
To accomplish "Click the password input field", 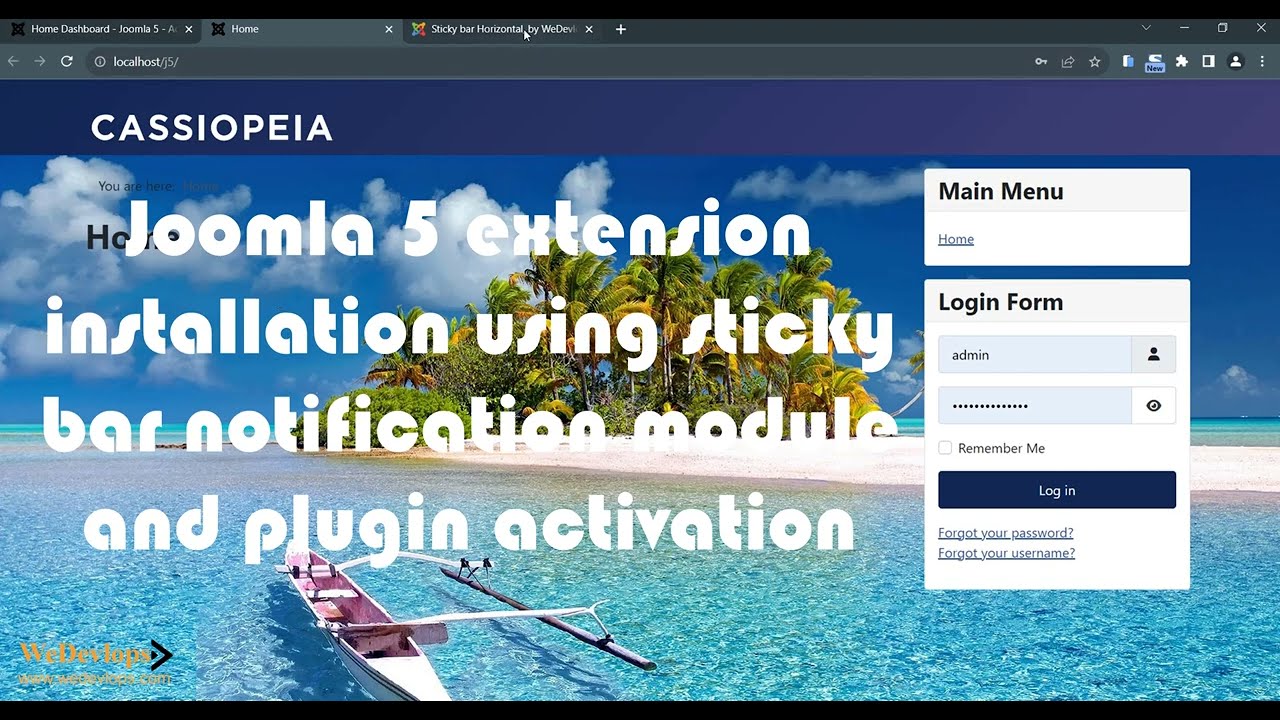I will [1034, 406].
